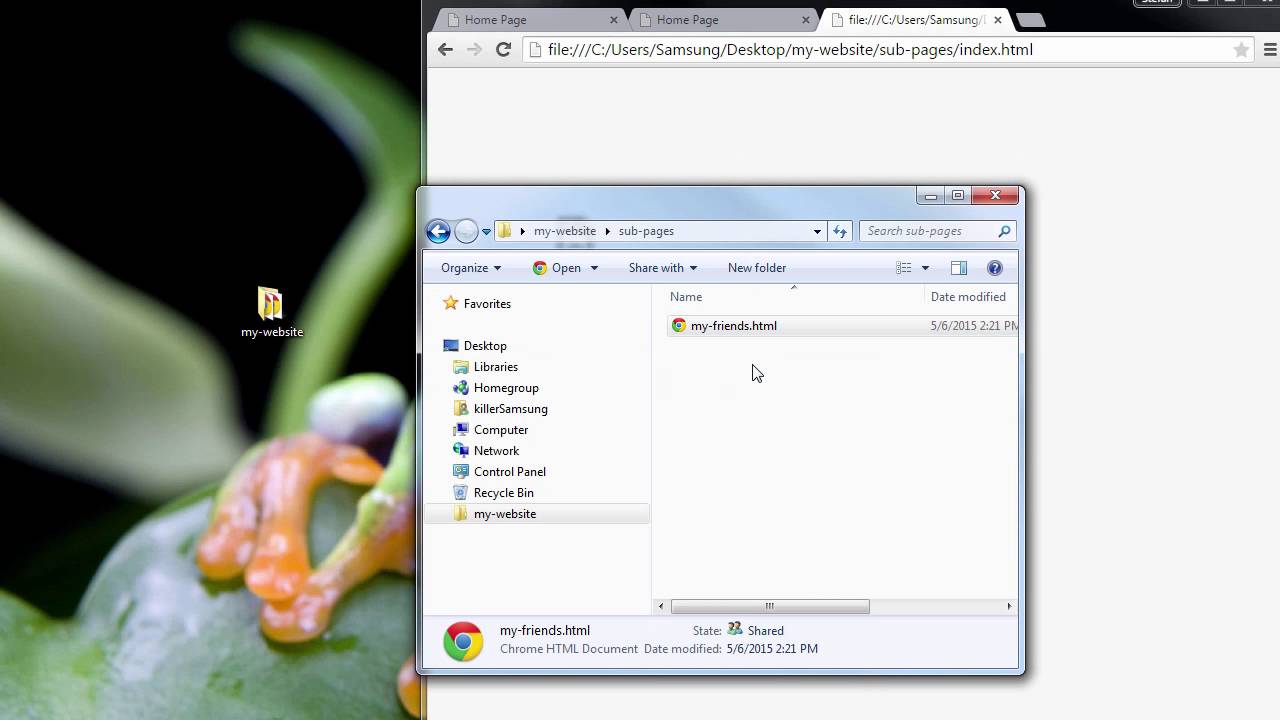This screenshot has height=720, width=1280.
Task: Expand the Open button's dropdown arrow
Action: pos(594,268)
